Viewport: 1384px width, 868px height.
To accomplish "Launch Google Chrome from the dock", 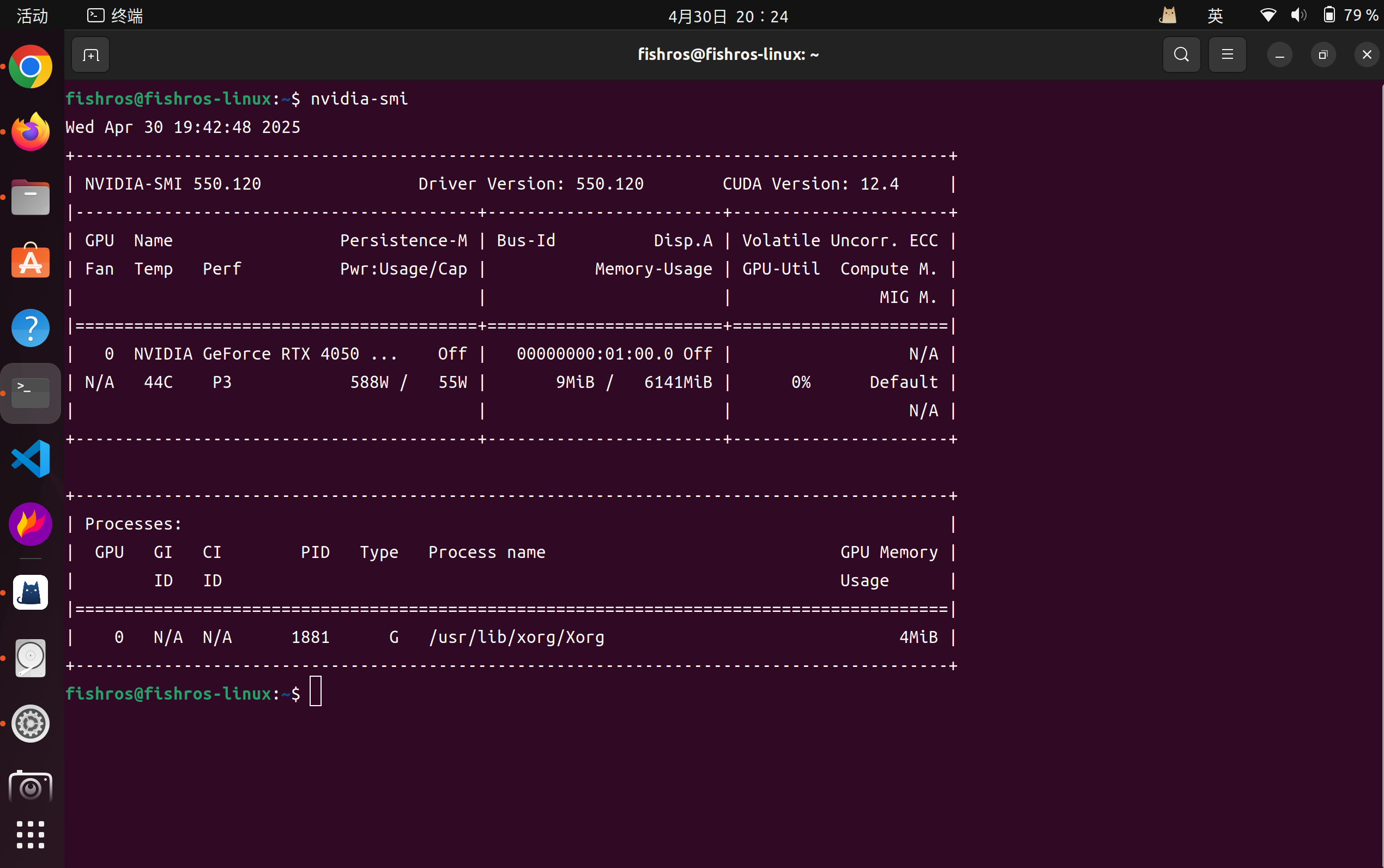I will click(31, 66).
